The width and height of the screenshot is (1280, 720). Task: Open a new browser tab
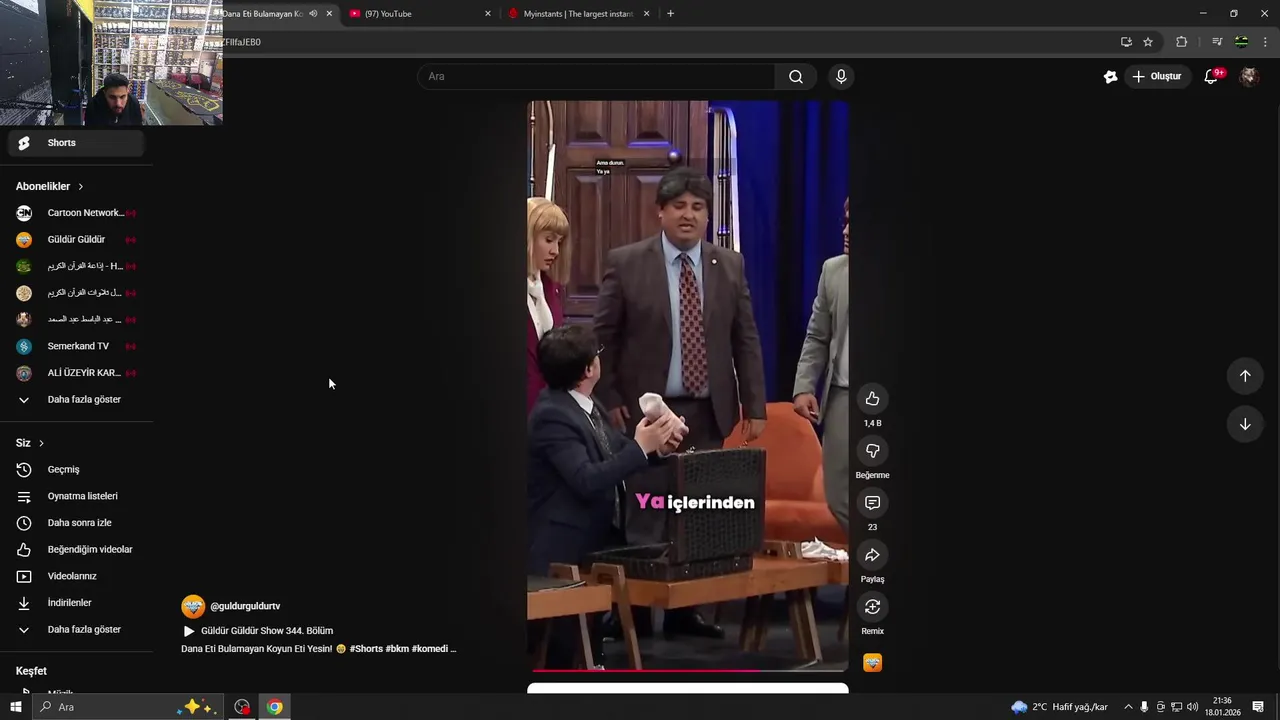point(670,14)
